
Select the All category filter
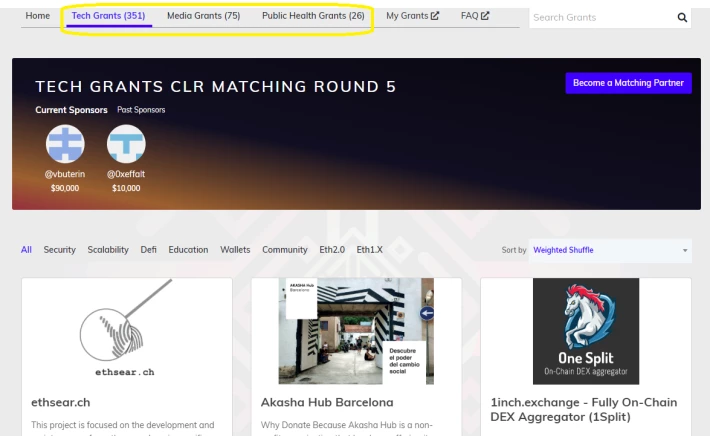point(26,250)
